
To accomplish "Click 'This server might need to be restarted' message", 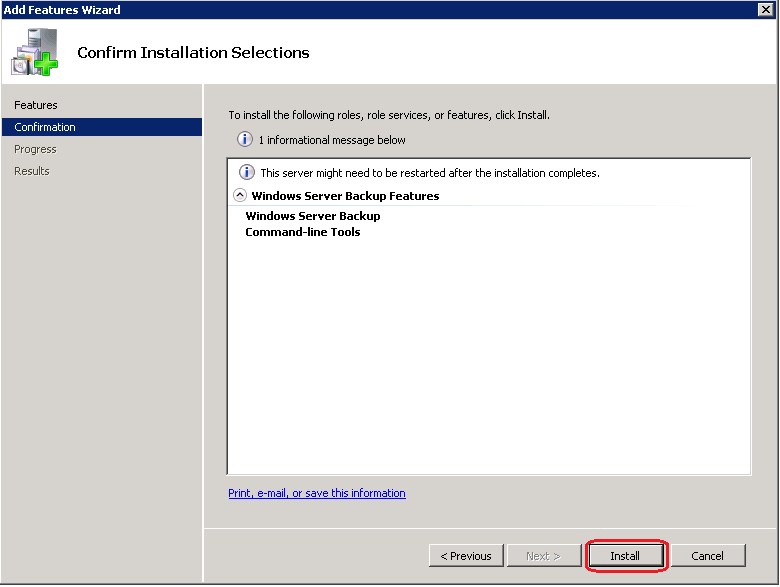I will tap(430, 173).
